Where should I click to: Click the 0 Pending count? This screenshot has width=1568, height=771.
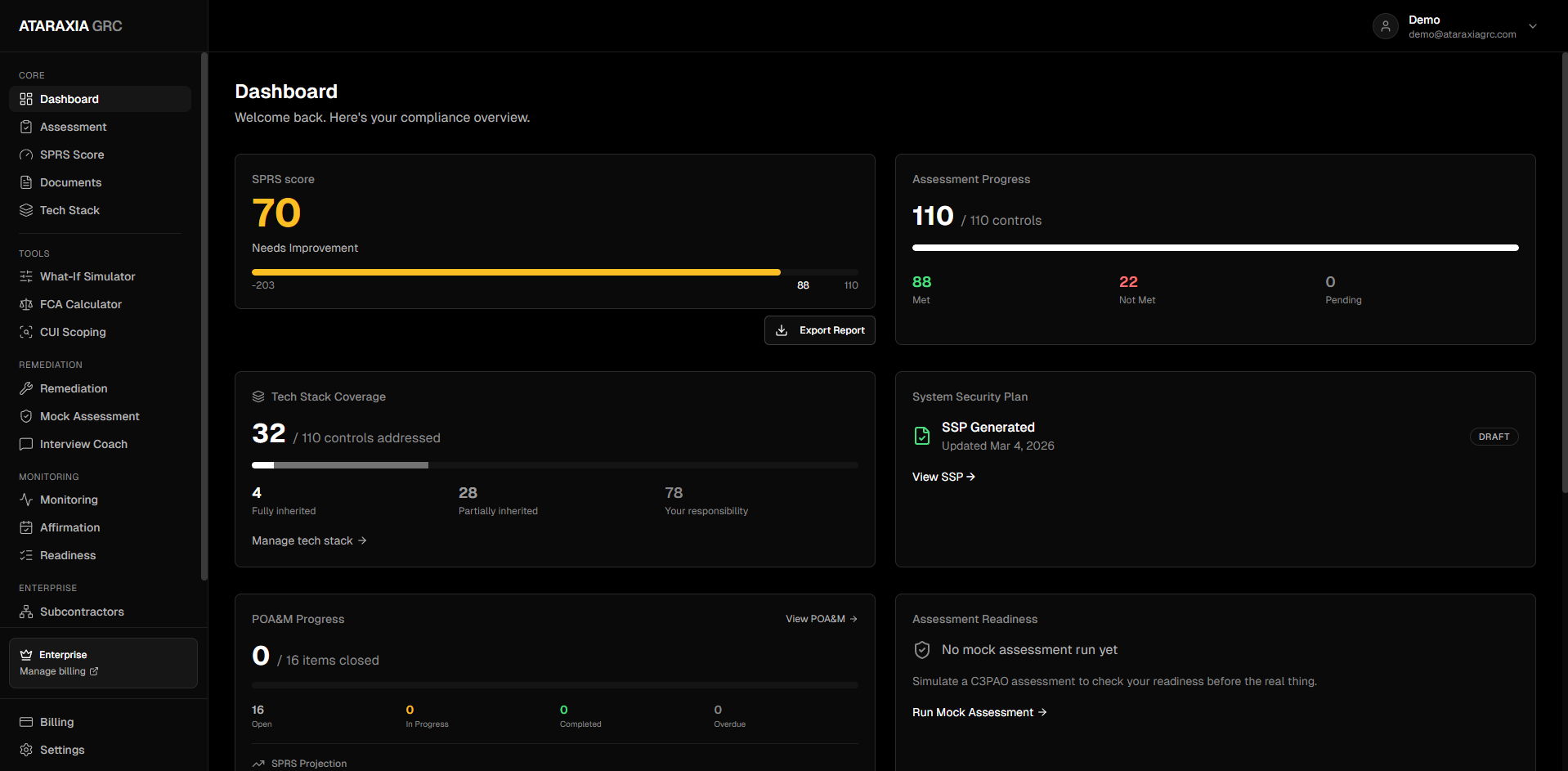[x=1330, y=282]
